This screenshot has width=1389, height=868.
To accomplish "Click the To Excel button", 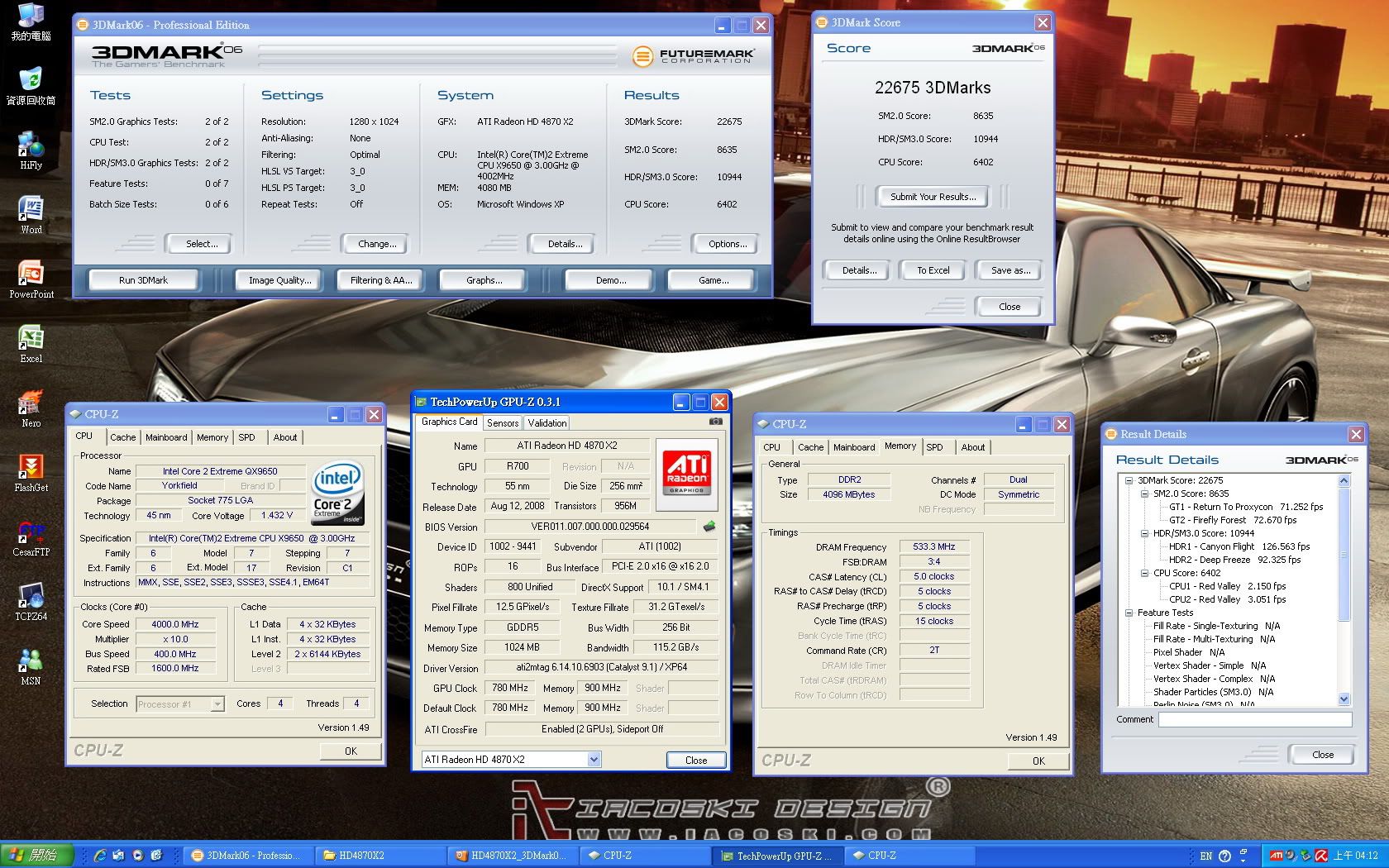I will (x=933, y=270).
